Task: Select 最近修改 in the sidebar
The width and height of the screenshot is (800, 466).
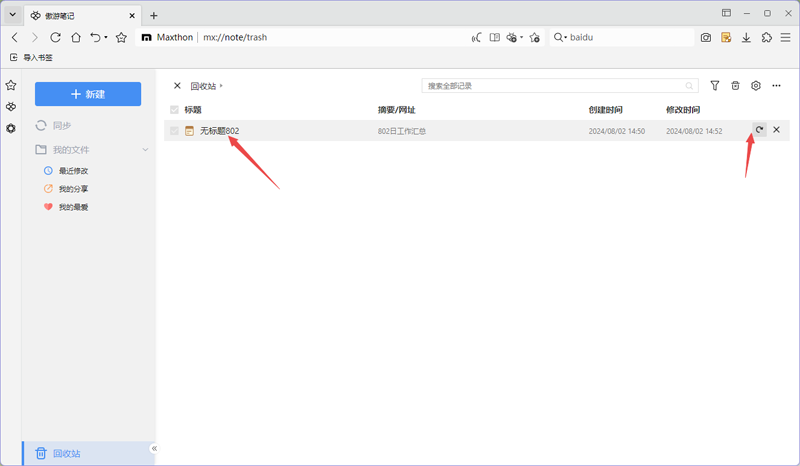Action: click(73, 171)
